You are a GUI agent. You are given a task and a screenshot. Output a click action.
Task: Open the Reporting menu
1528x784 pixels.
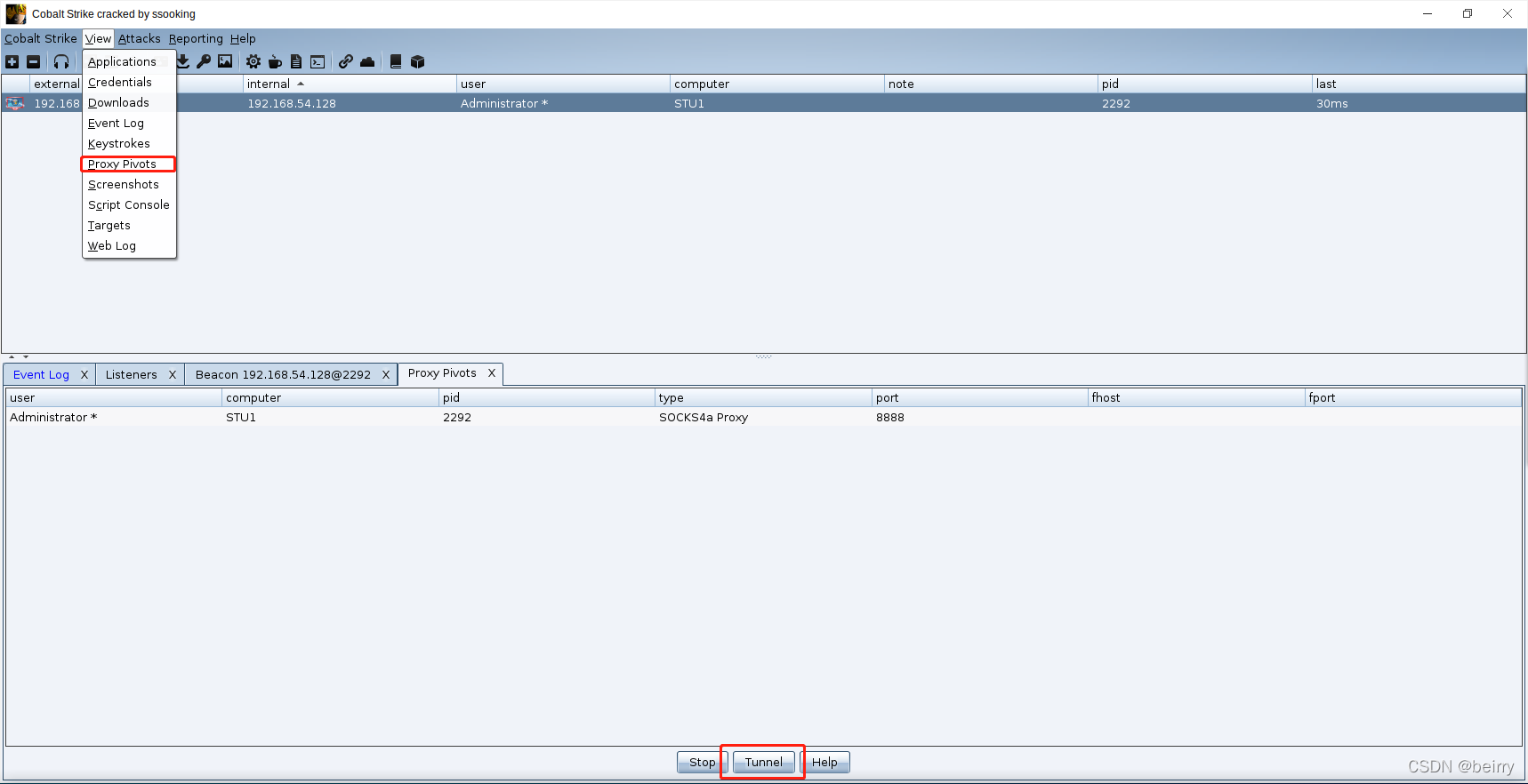point(196,38)
